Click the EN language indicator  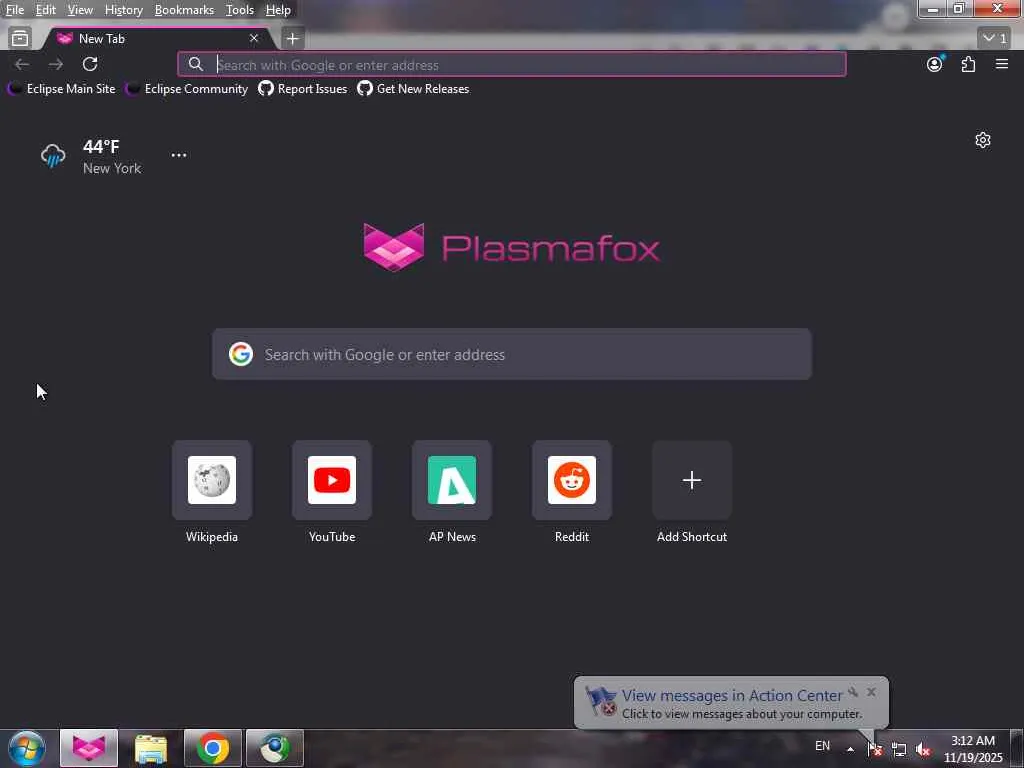coord(823,746)
